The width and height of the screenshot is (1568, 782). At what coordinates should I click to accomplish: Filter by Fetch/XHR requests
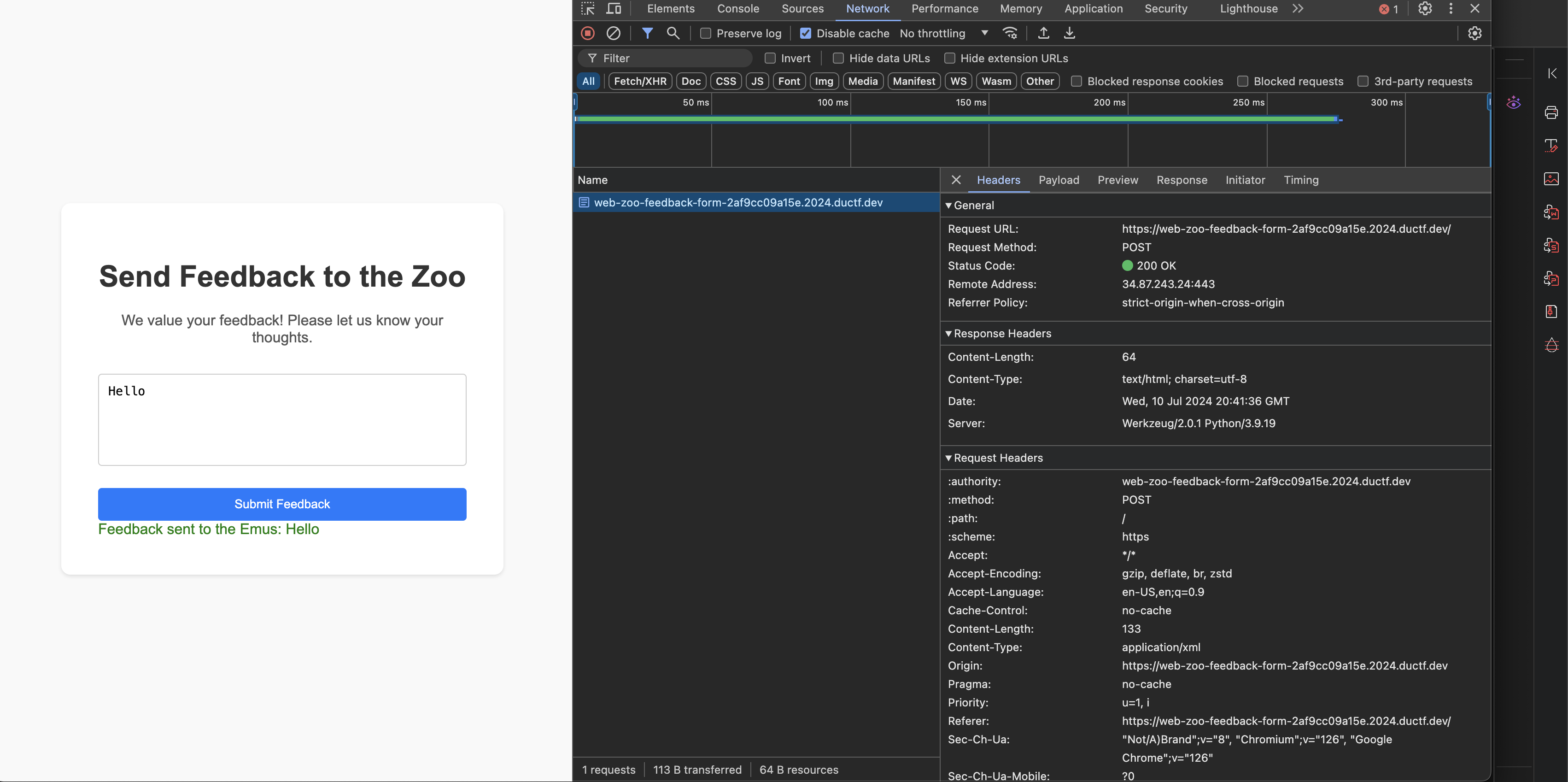(x=640, y=81)
